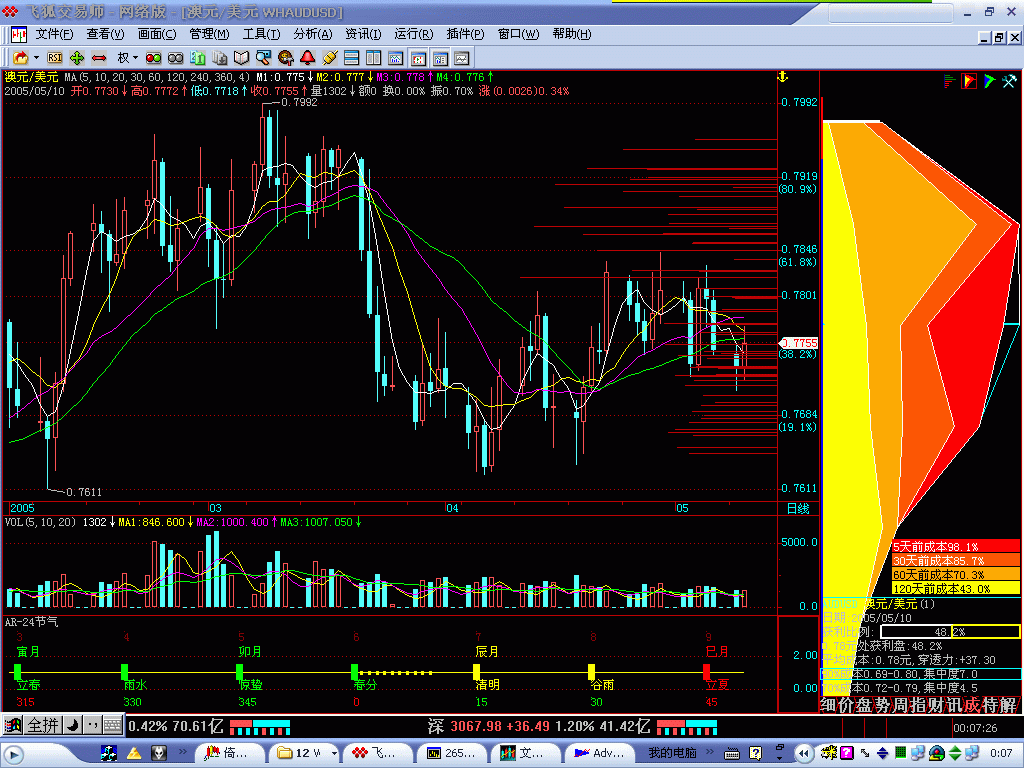Screen dimensions: 1024x768
Task: Open the book-shaped info icon
Action: coord(242,58)
